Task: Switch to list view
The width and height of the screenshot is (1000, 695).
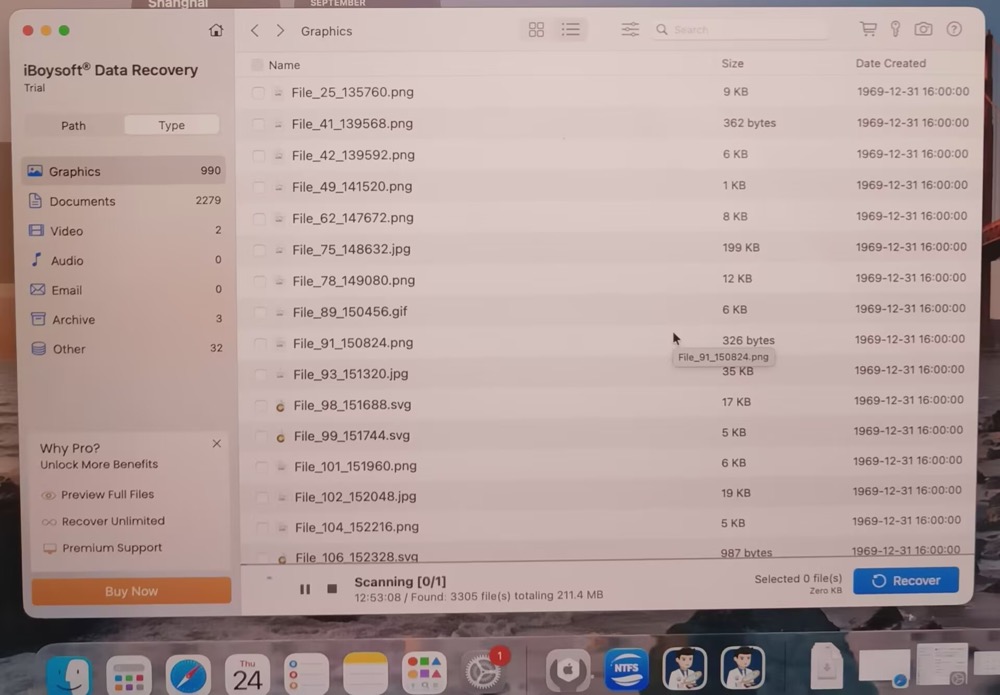Action: point(571,29)
